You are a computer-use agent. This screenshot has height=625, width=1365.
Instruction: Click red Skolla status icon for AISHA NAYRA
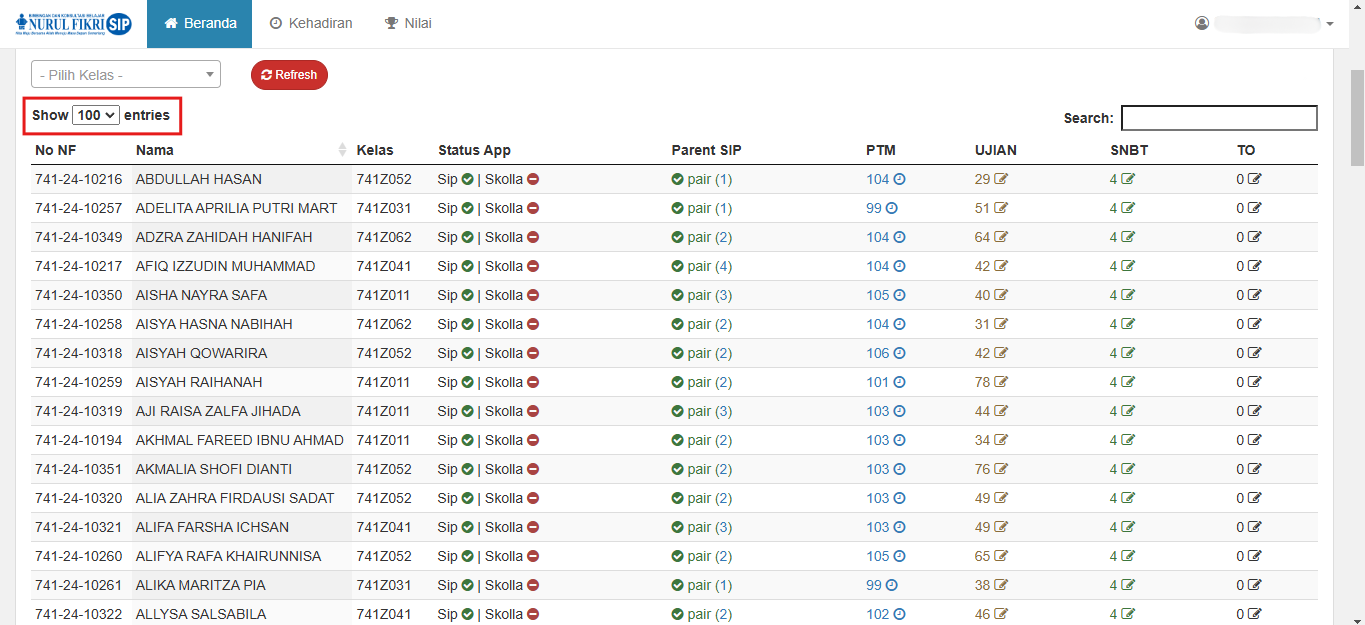point(533,296)
